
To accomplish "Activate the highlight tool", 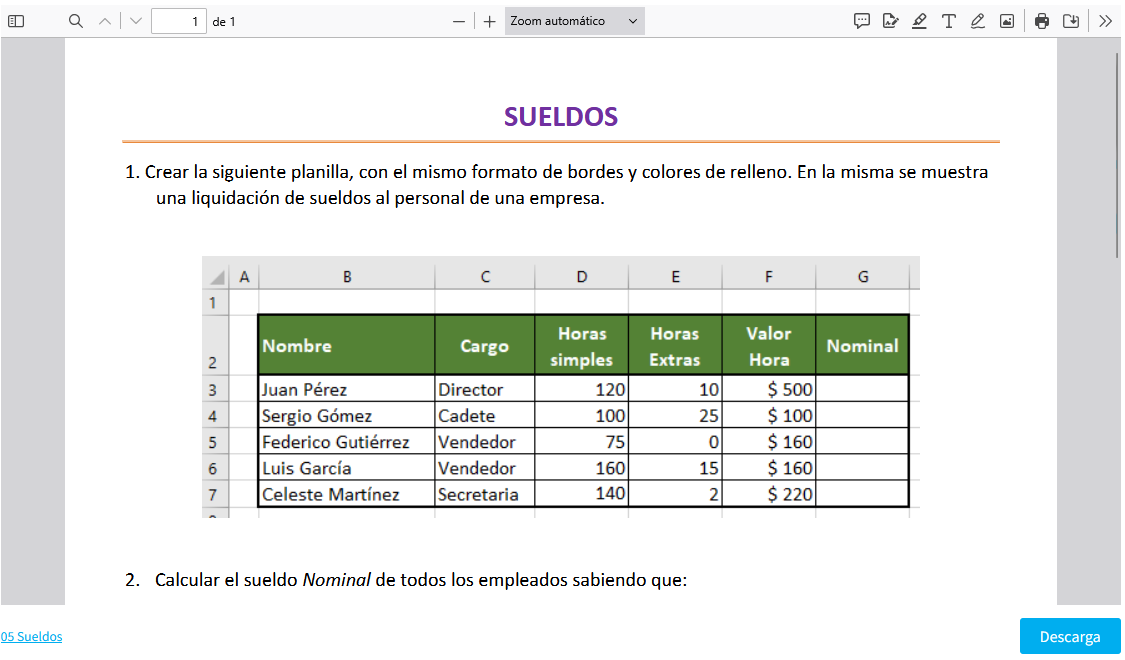I will (919, 21).
